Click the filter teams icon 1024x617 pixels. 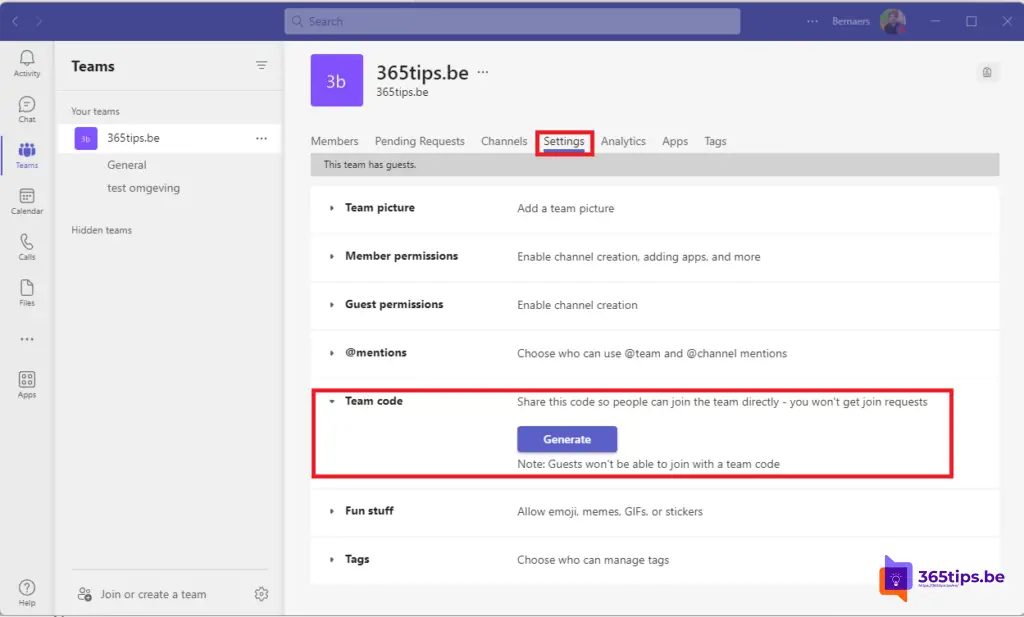[261, 65]
